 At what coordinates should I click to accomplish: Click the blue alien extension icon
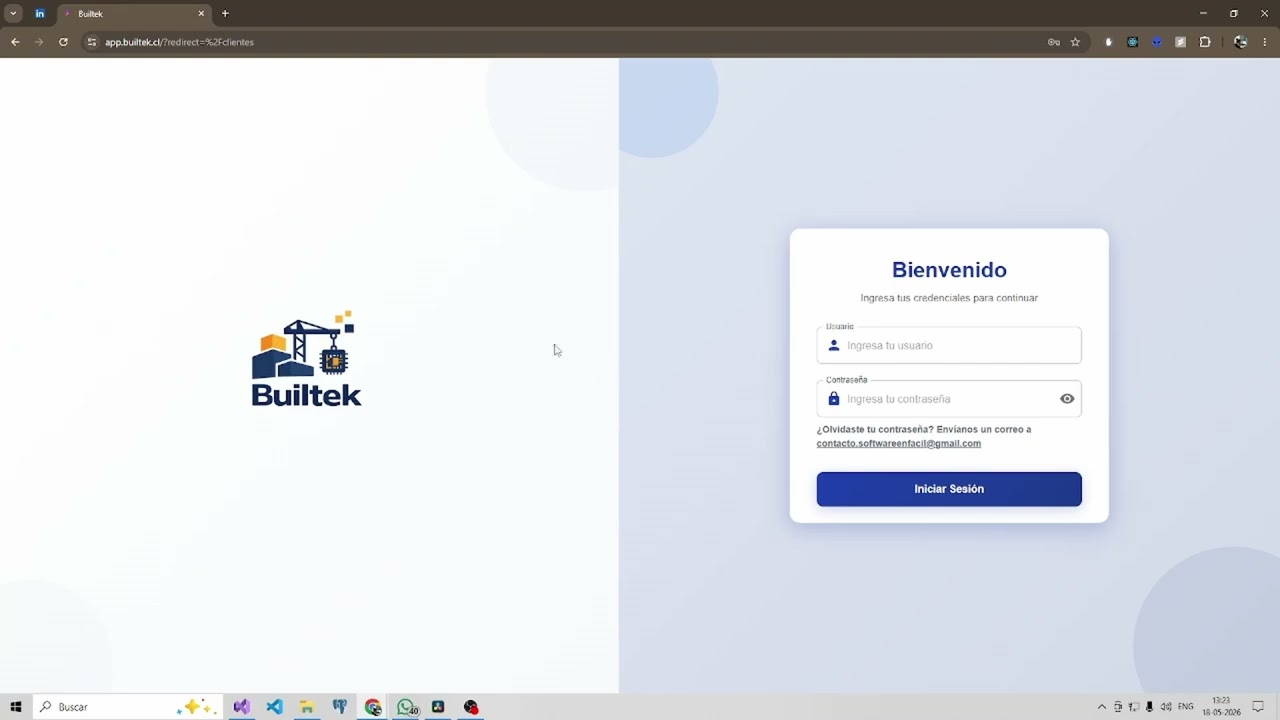pyautogui.click(x=1157, y=42)
